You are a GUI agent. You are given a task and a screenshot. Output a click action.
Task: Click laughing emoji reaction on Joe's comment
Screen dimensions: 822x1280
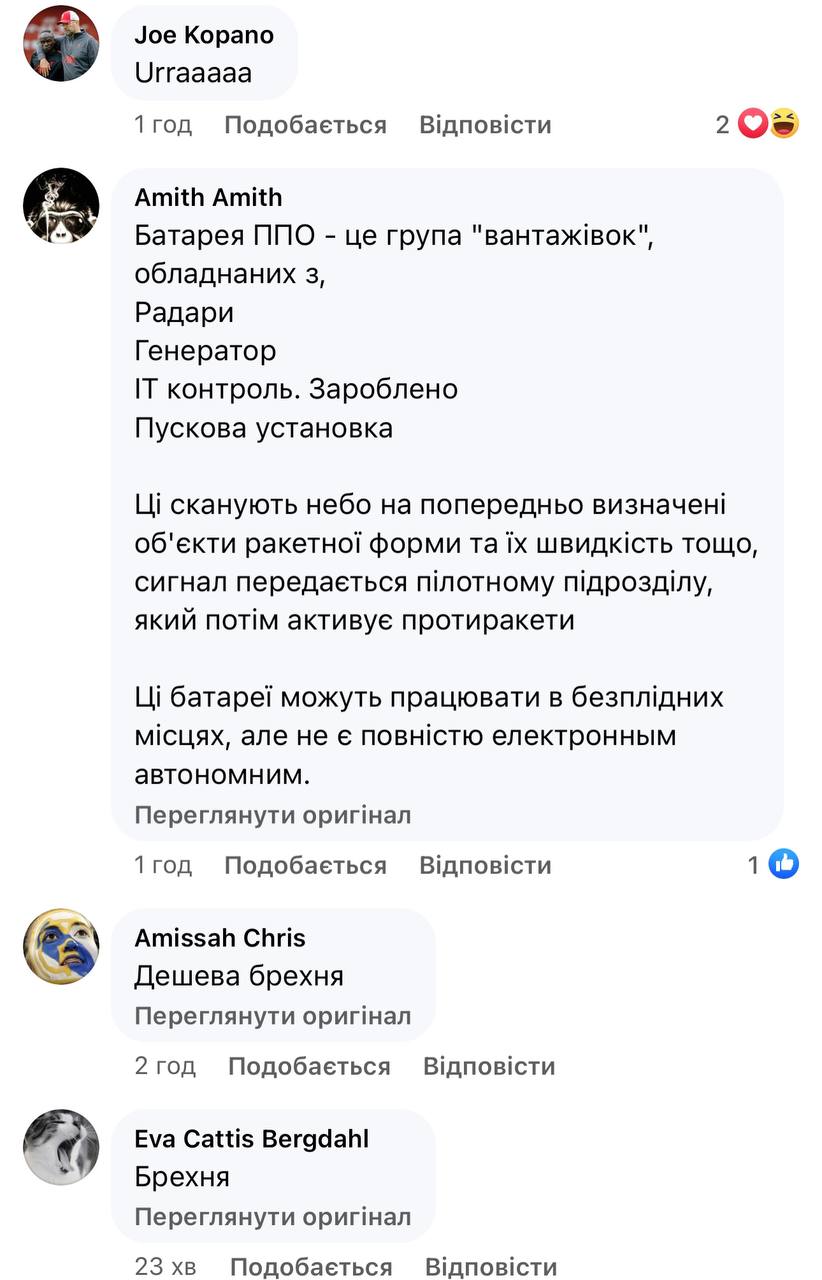[x=785, y=124]
